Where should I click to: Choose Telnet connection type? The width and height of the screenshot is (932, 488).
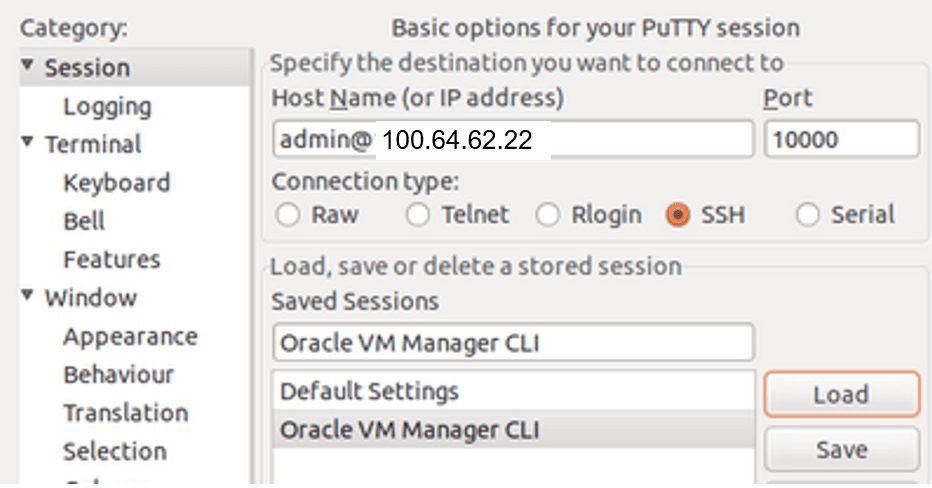419,215
